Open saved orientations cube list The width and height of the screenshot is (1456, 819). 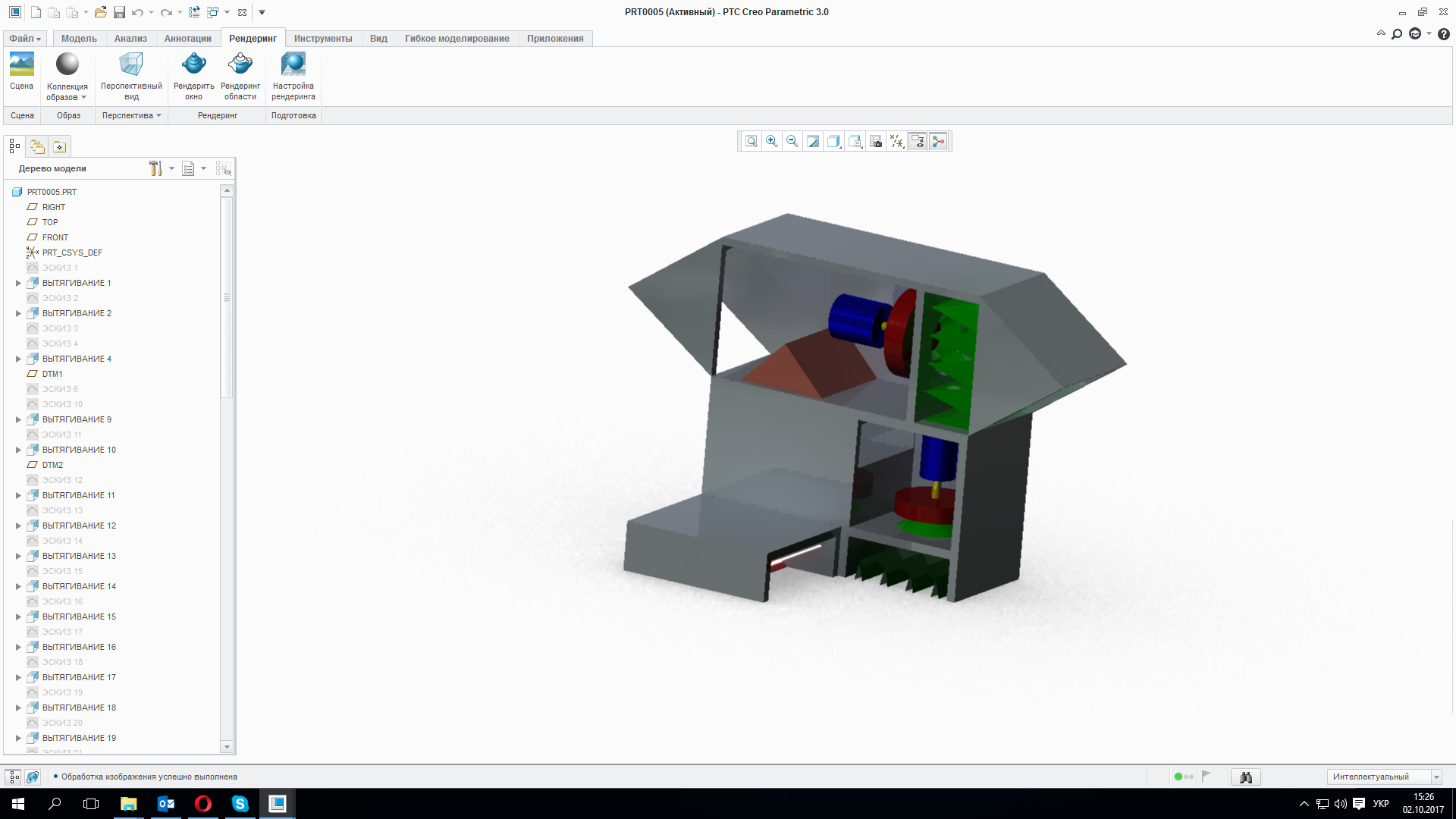(x=855, y=141)
